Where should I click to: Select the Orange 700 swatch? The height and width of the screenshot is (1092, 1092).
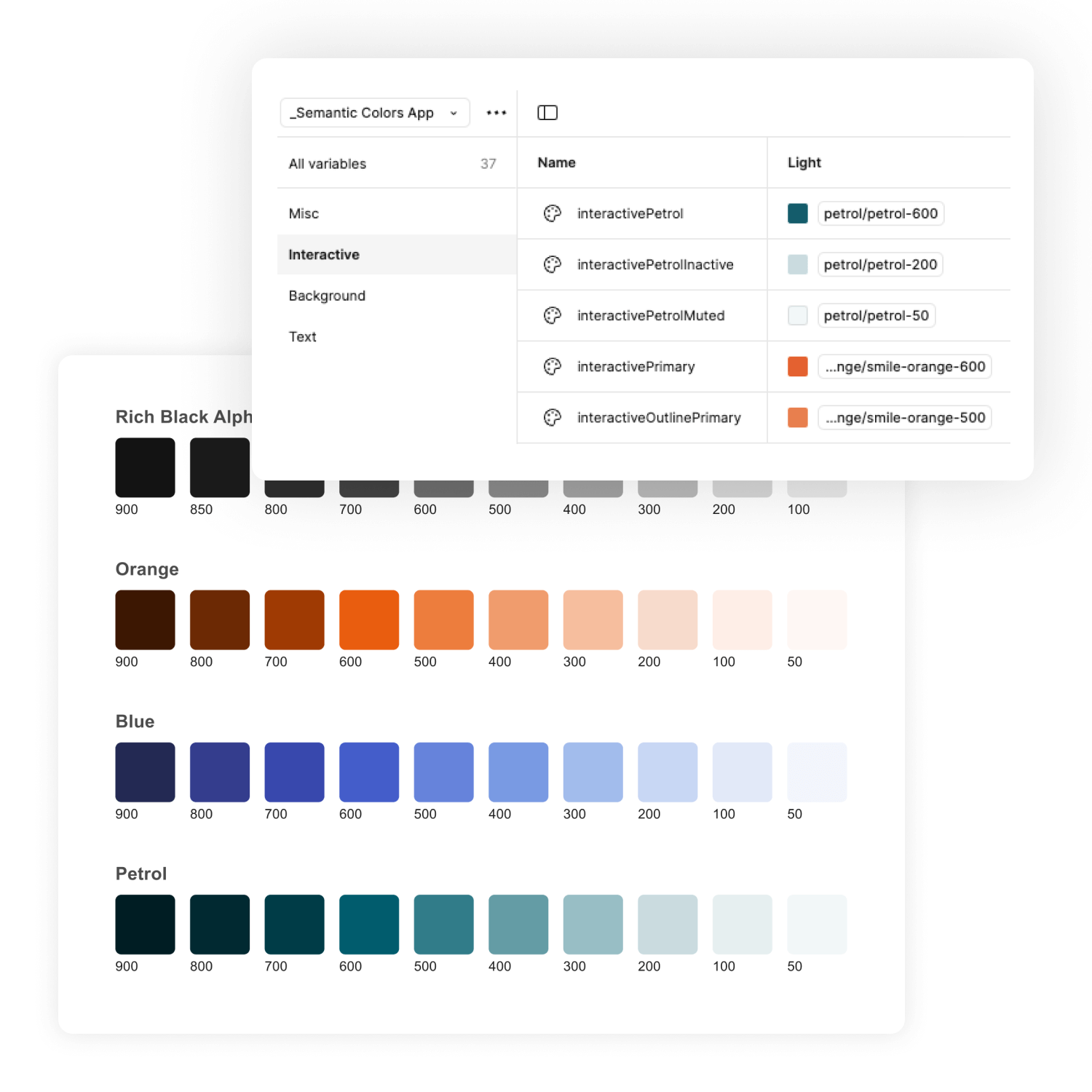pos(294,620)
